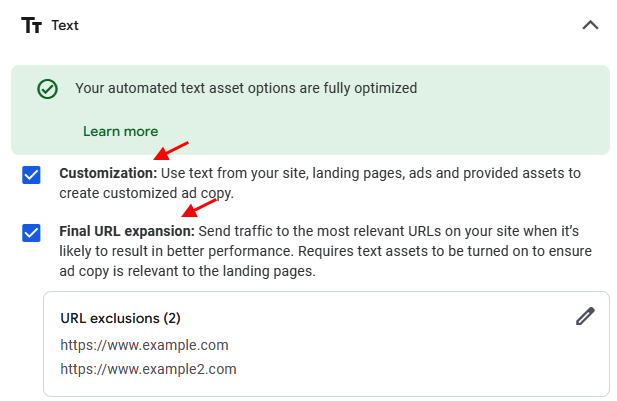The height and width of the screenshot is (401, 617).
Task: Click the "Text" section title
Action: click(65, 25)
